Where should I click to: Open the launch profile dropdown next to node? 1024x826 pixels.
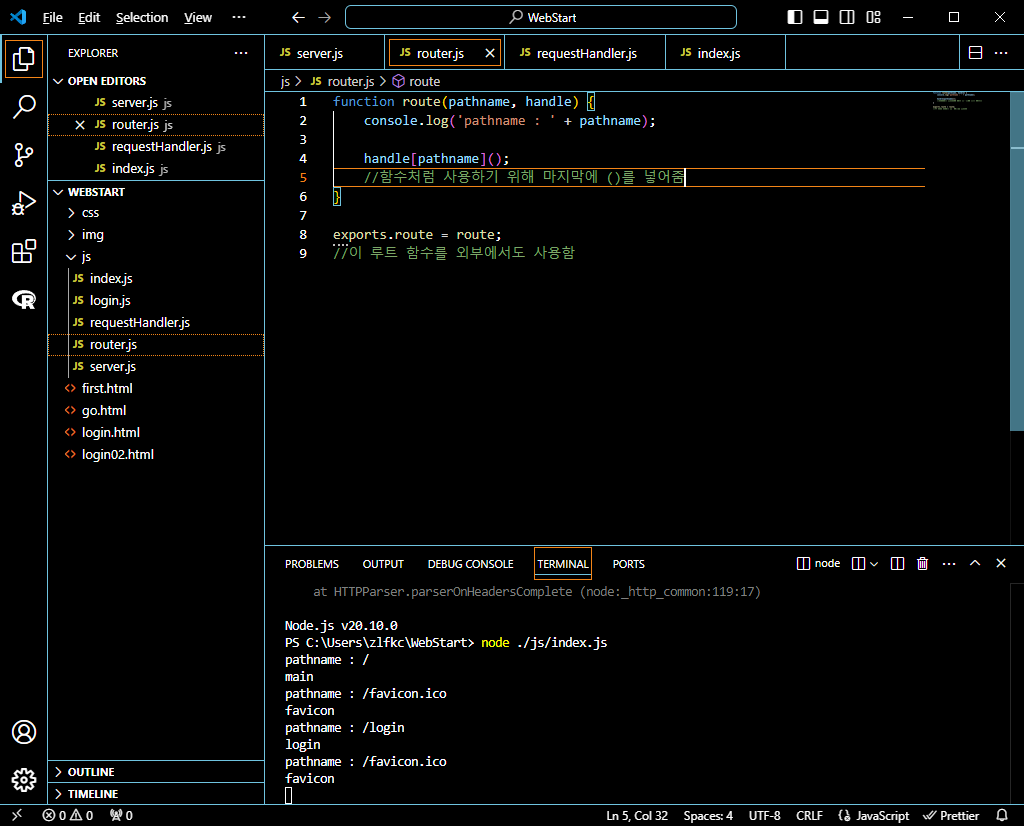pyautogui.click(x=874, y=564)
